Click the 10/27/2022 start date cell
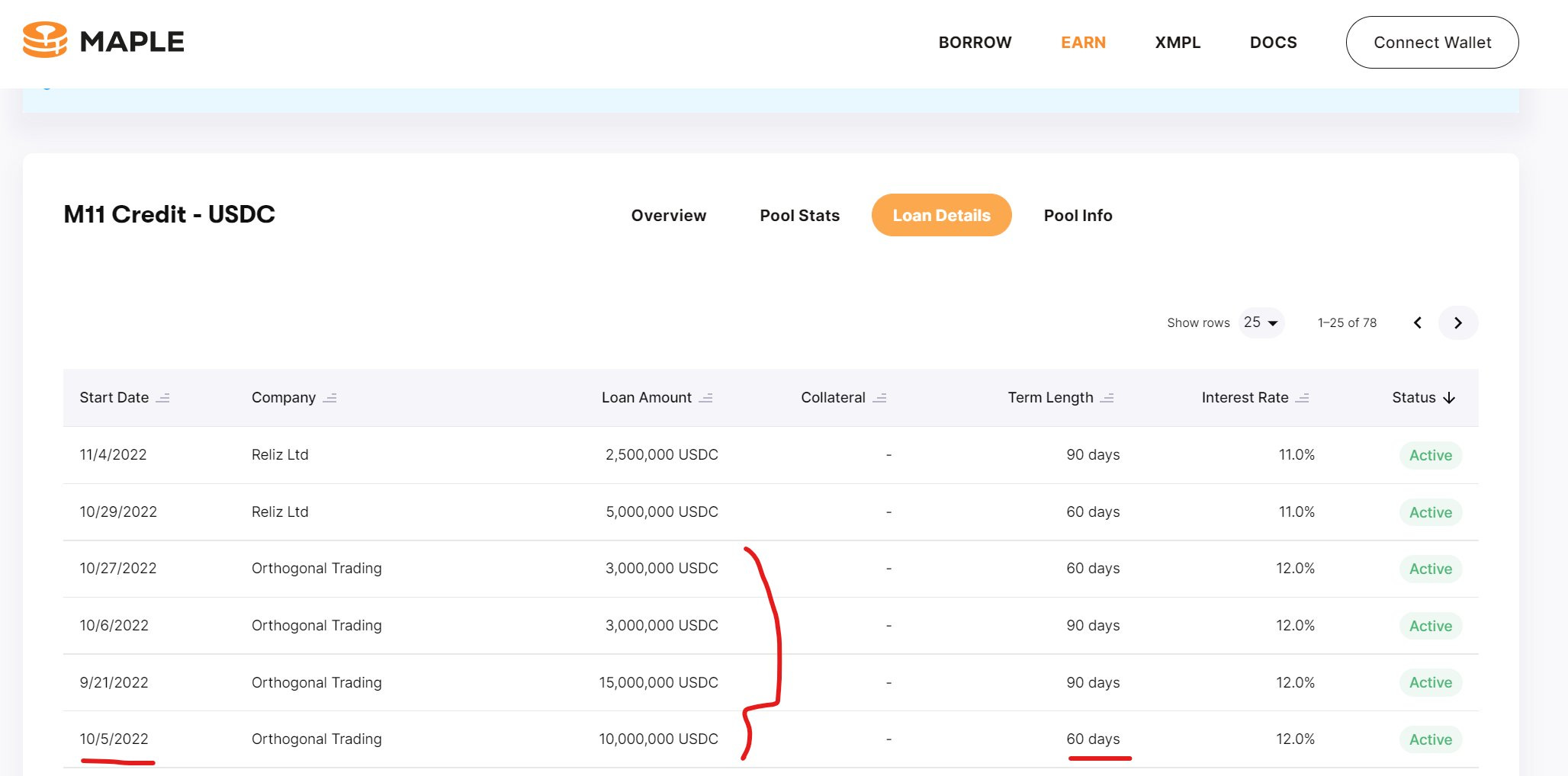The image size is (1568, 776). [x=118, y=568]
